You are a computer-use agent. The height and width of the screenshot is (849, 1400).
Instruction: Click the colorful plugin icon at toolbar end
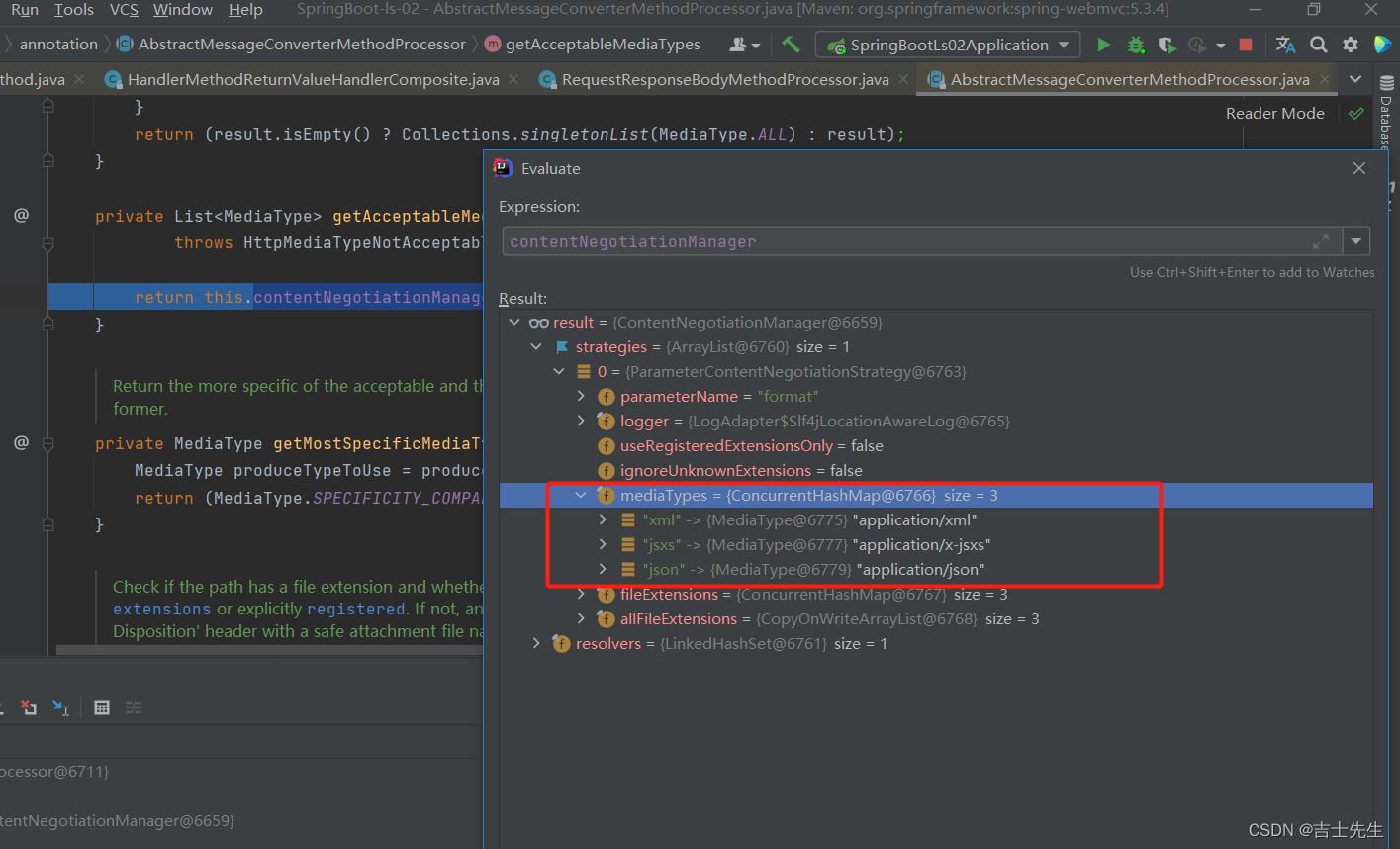tap(1382, 45)
